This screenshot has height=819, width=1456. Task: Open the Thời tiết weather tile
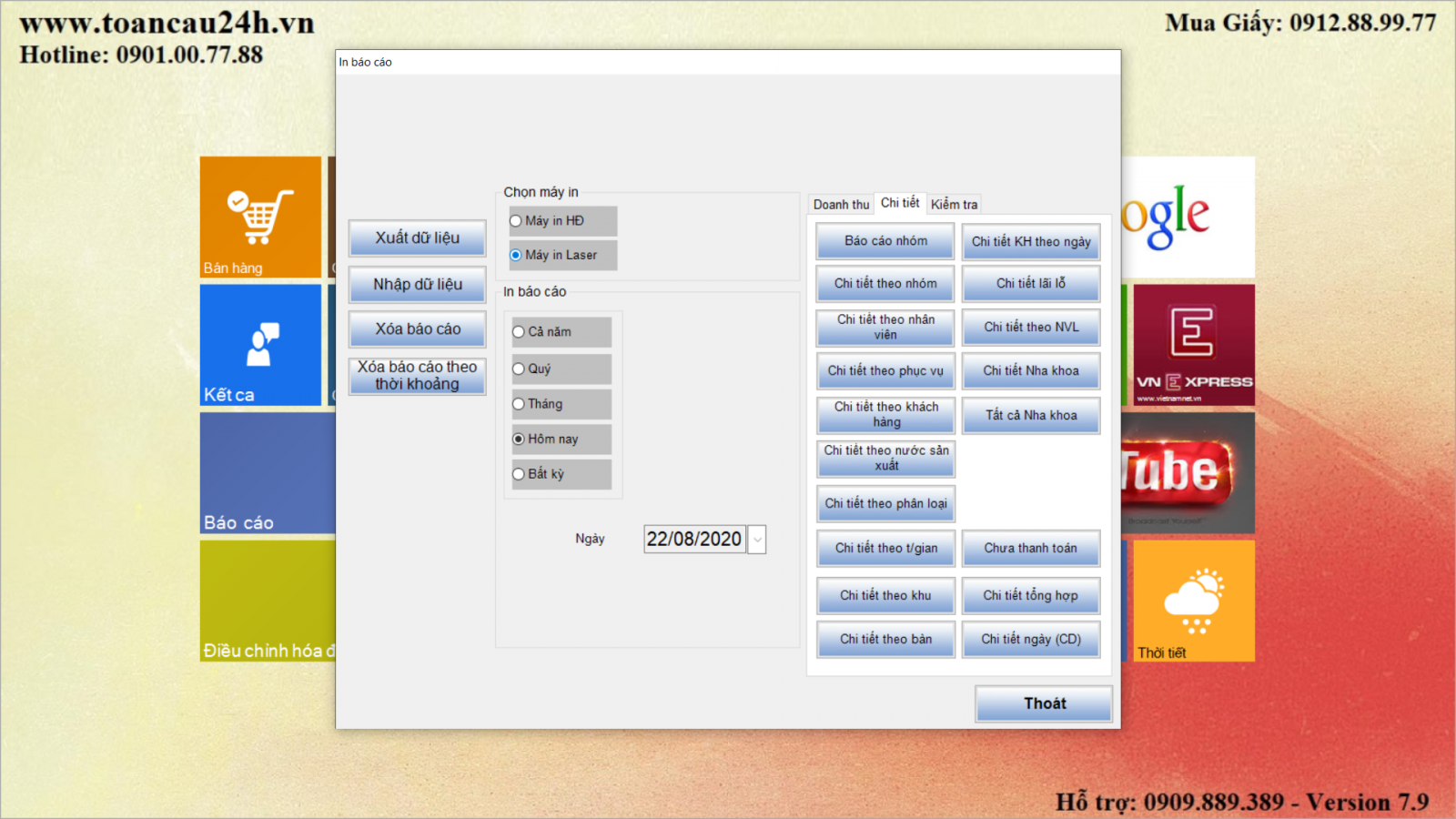[x=1193, y=601]
